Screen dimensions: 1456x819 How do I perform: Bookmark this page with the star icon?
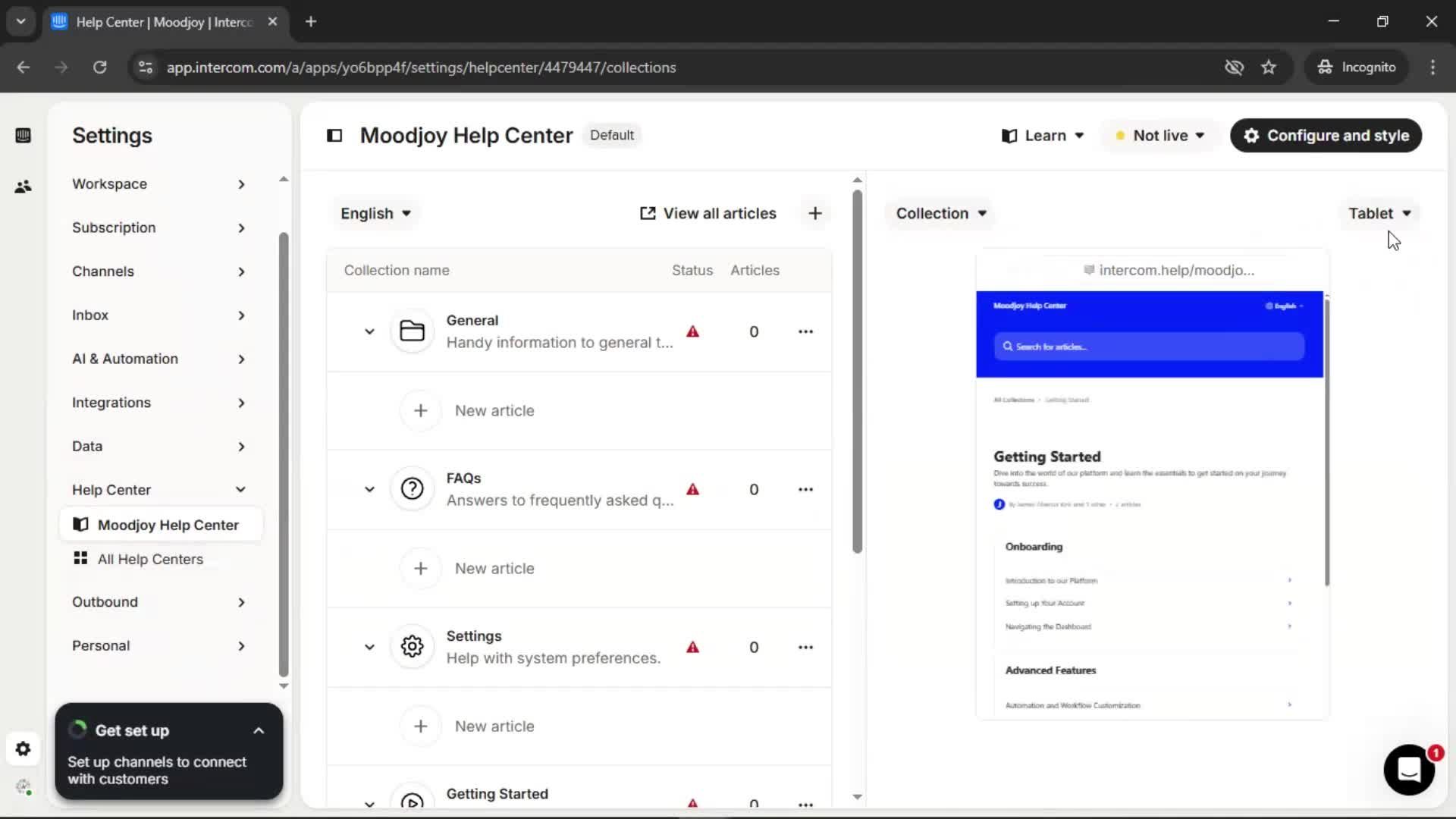(1269, 67)
